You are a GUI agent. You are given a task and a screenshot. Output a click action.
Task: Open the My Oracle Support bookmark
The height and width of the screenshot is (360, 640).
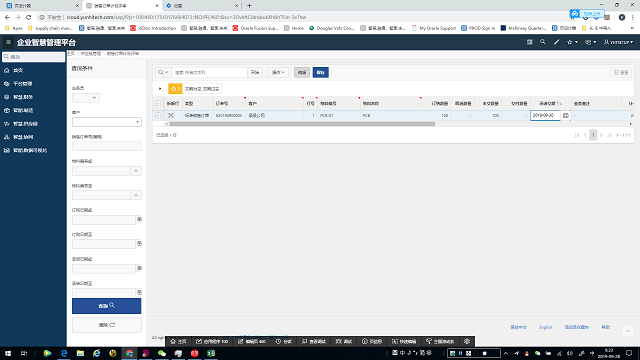(434, 28)
